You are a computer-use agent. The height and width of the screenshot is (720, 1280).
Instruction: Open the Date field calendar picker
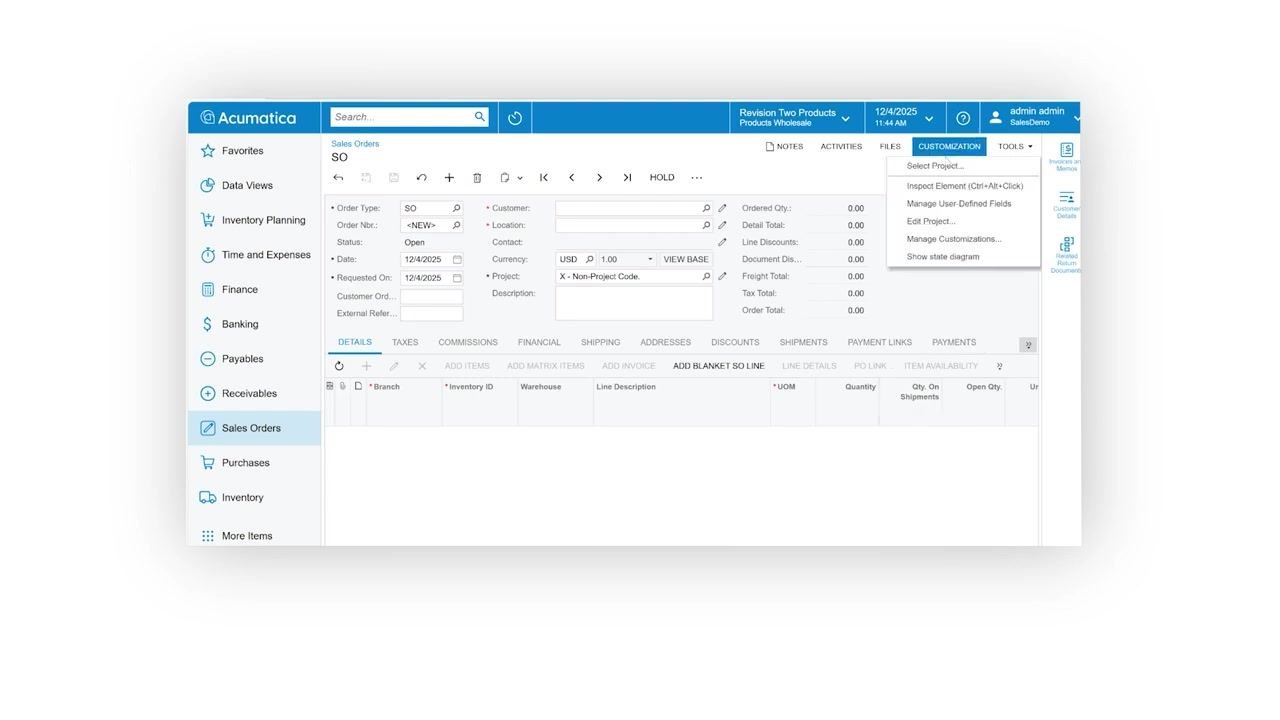pos(457,260)
